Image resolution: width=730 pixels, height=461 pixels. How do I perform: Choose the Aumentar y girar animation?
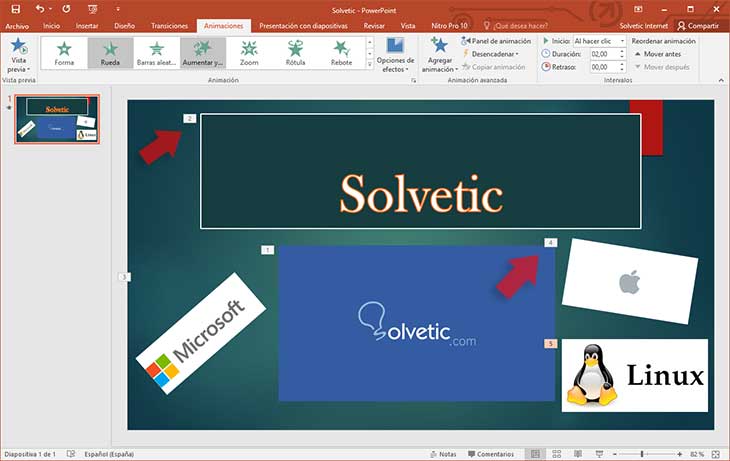pos(203,53)
